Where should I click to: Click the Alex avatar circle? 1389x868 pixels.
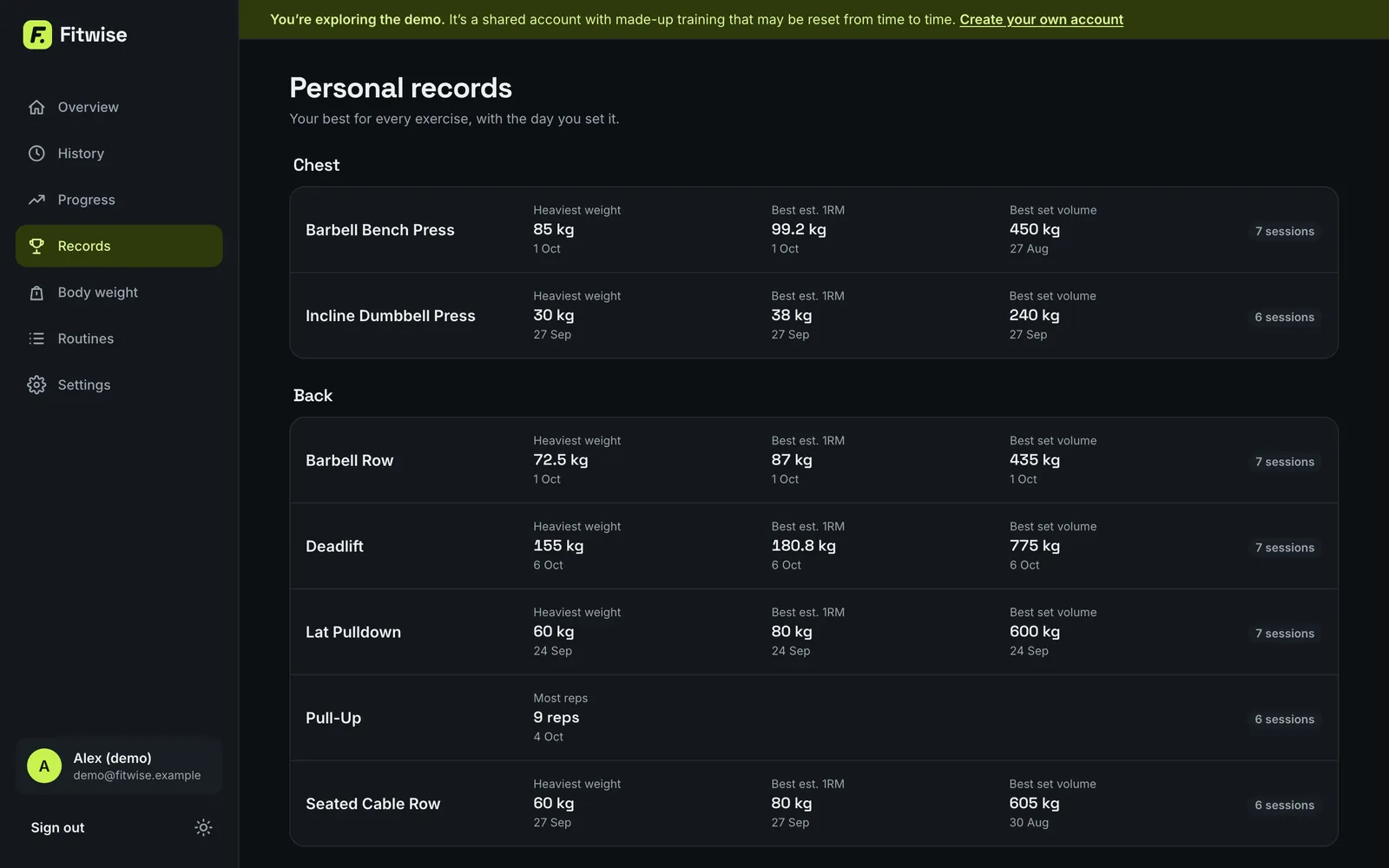pyautogui.click(x=44, y=766)
